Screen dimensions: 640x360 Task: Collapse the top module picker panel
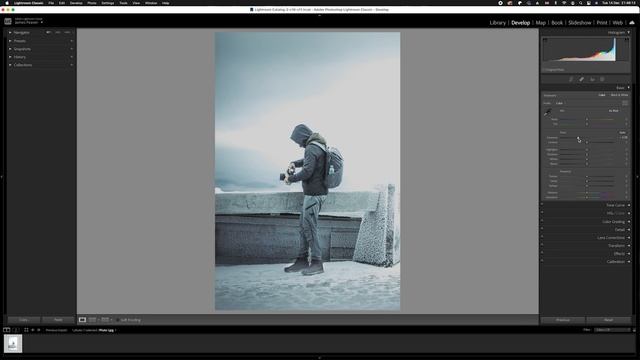coord(320,16)
